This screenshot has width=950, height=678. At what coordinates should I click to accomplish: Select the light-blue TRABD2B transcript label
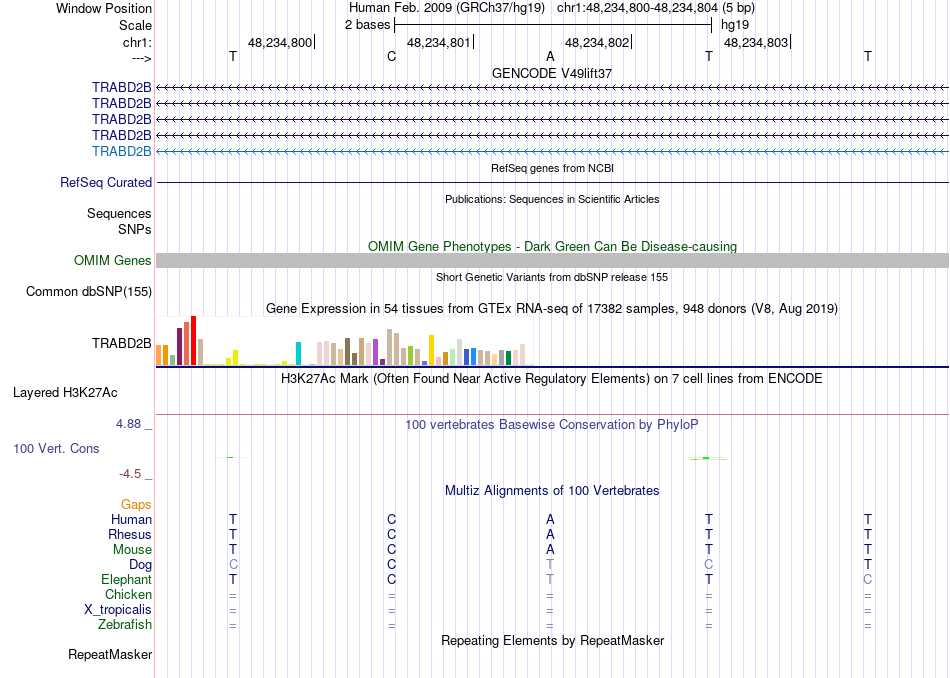(122, 151)
